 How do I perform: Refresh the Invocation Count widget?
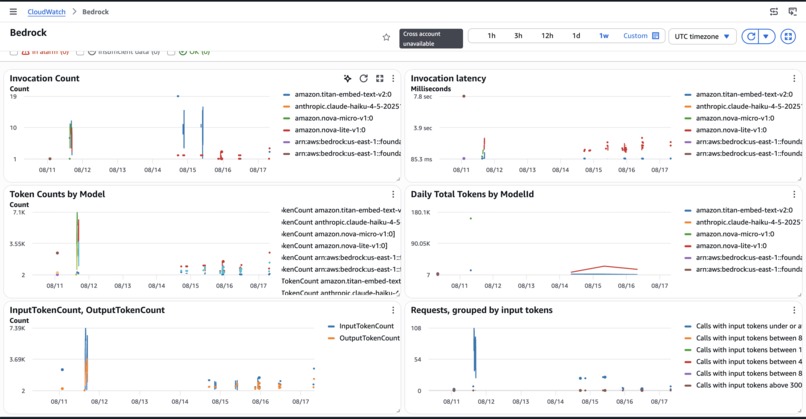click(x=364, y=78)
